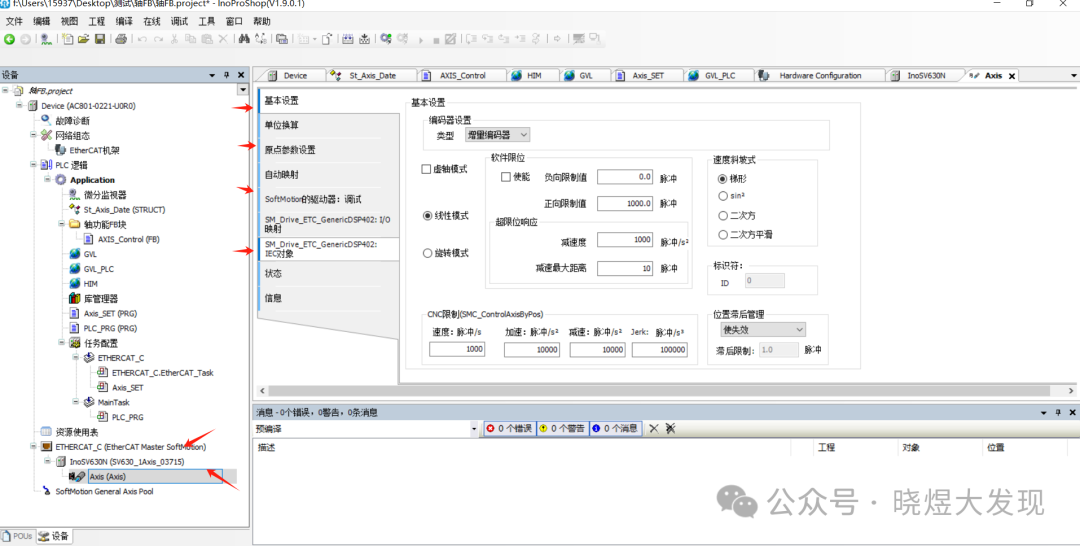Click the Axis (Axis) node icon
Image resolution: width=1080 pixels, height=546 pixels.
77,477
